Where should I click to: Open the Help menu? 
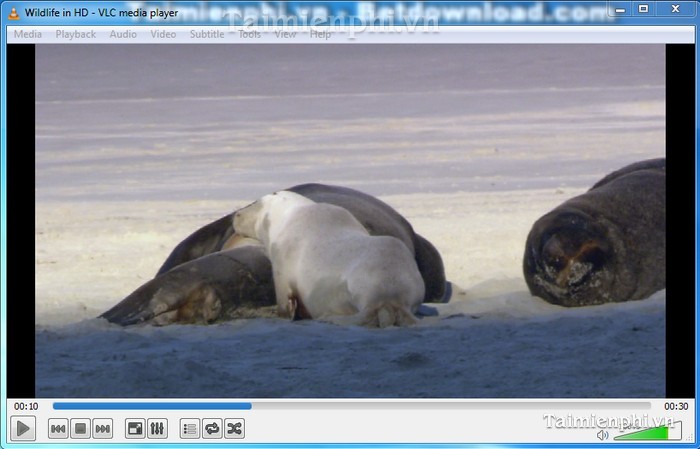(320, 34)
